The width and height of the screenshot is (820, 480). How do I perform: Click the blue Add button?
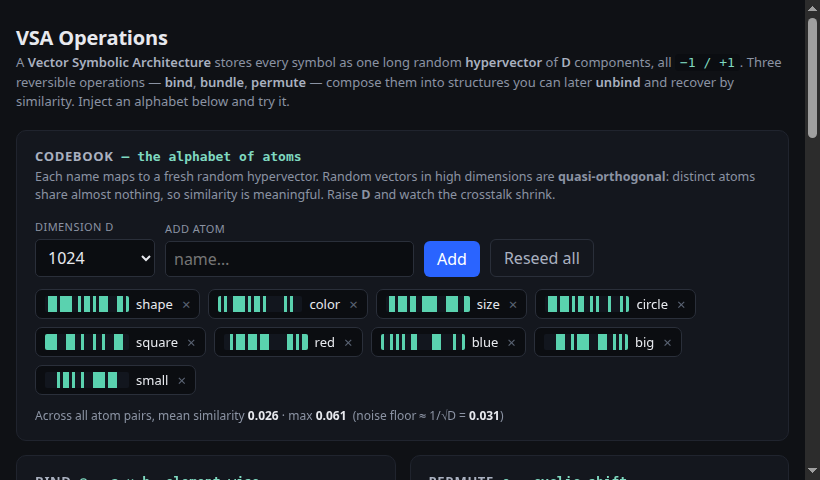pyautogui.click(x=452, y=259)
